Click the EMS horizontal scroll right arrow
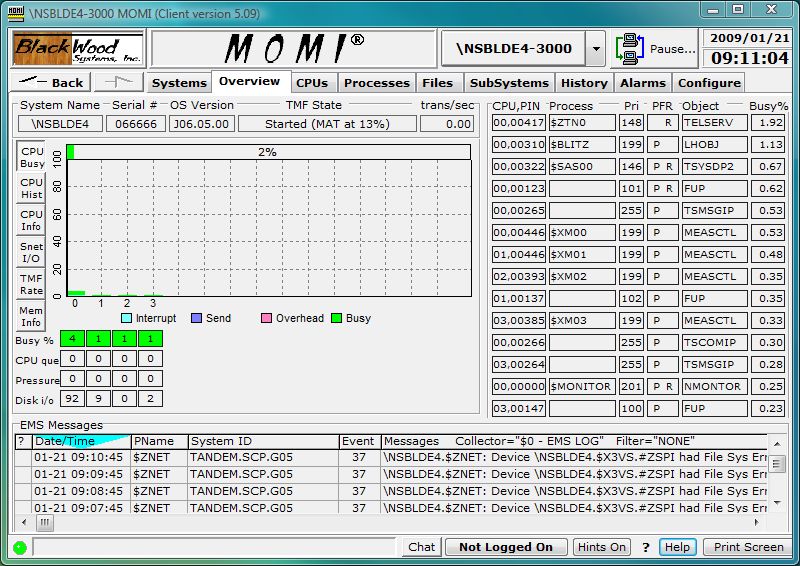Viewport: 800px width, 566px height. [x=757, y=522]
